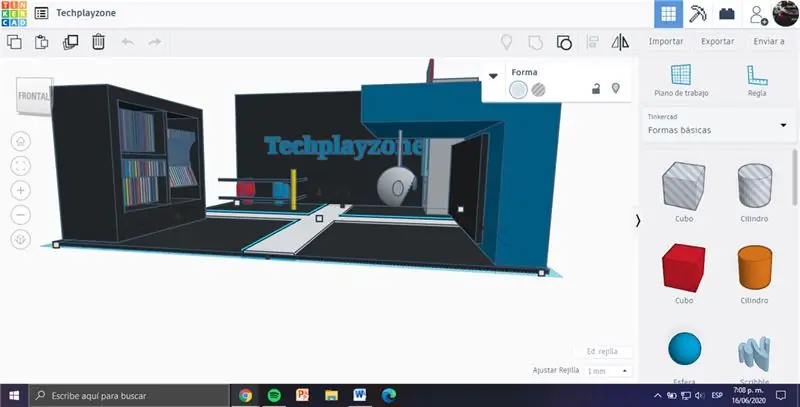Zoom out with minus button

coord(21,215)
